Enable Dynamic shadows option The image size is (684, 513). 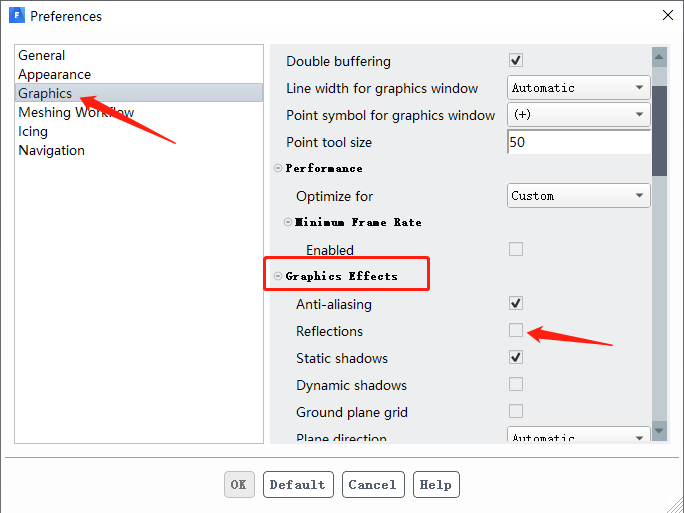(516, 385)
